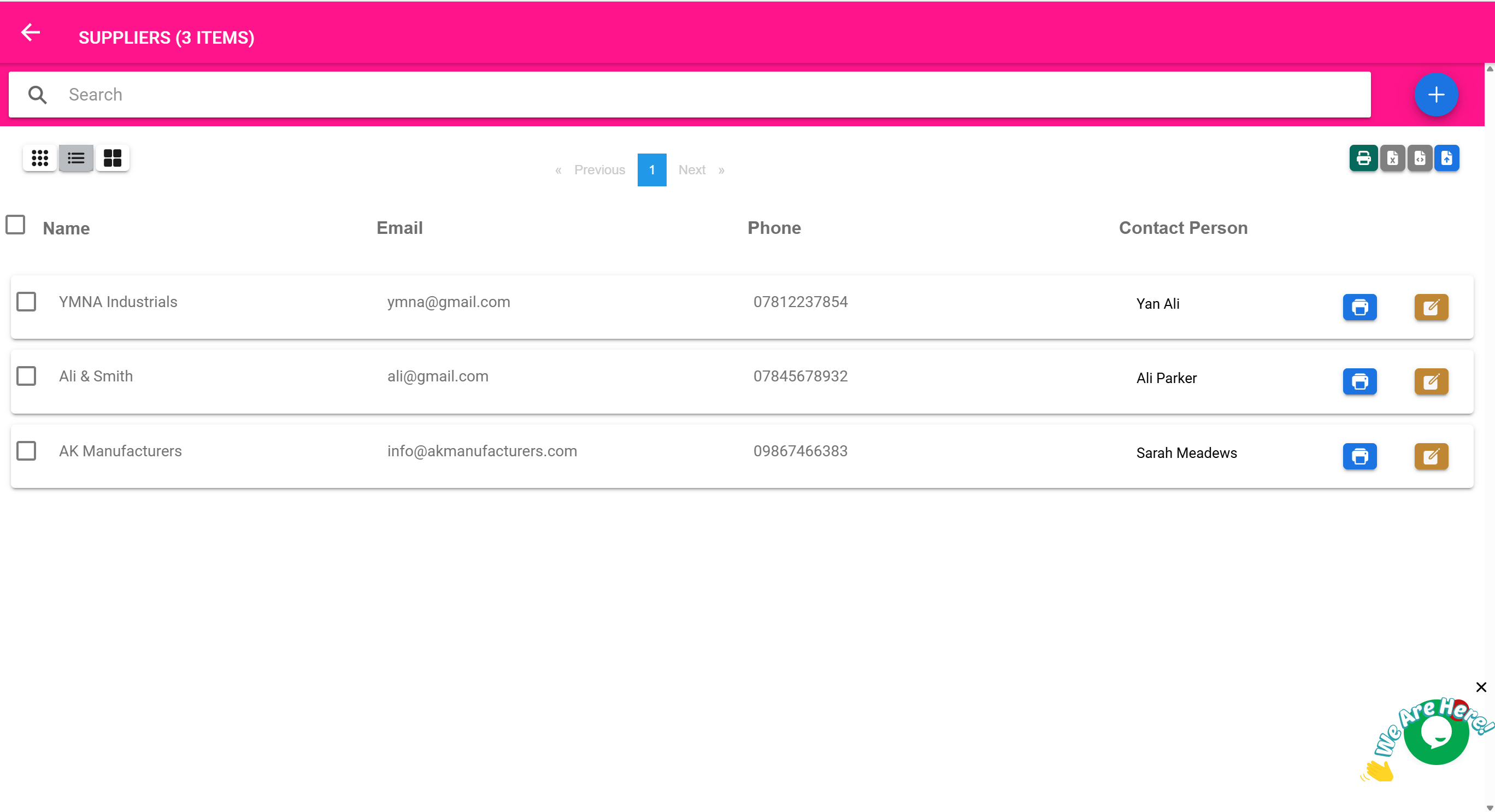Edit the YMNA Industrials supplier

1431,307
